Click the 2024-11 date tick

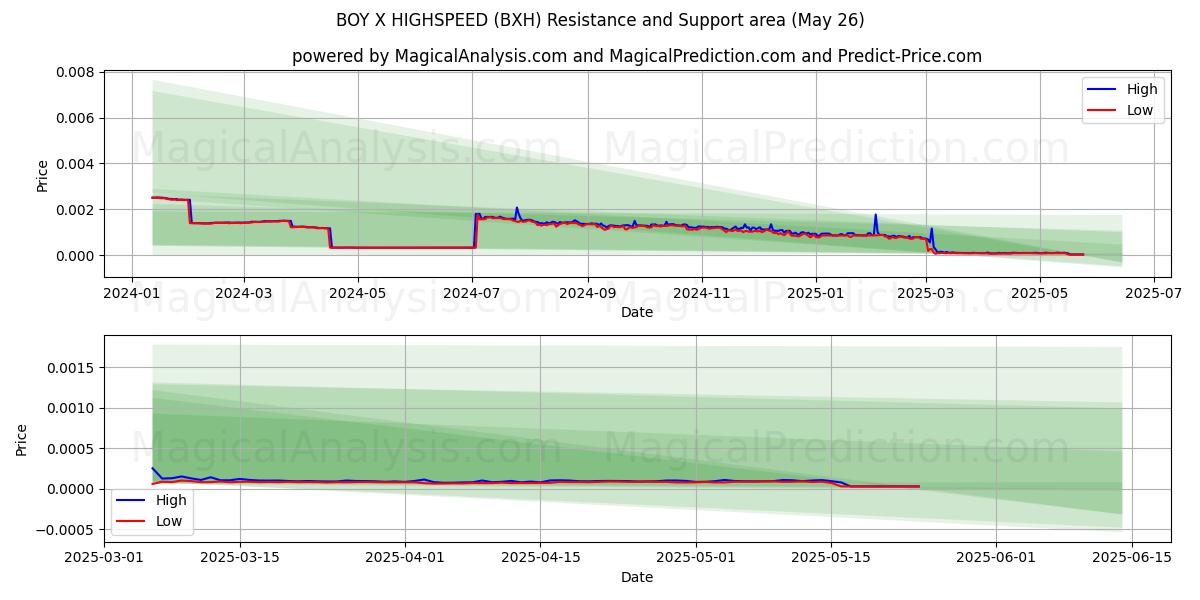click(x=701, y=294)
